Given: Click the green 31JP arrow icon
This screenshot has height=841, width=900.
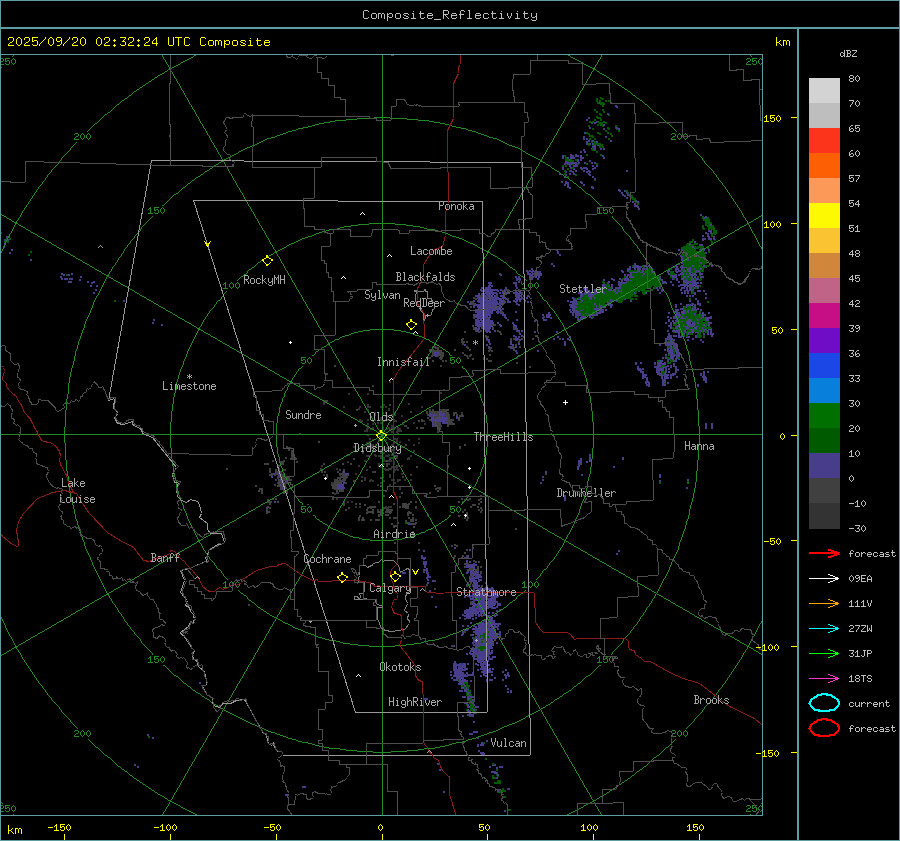Looking at the screenshot, I should point(824,653).
